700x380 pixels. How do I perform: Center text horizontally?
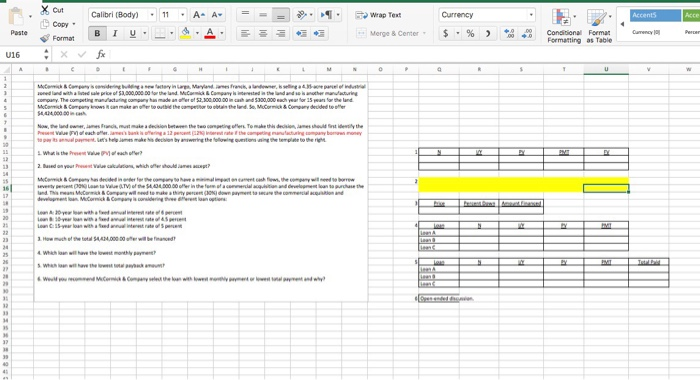[263, 33]
